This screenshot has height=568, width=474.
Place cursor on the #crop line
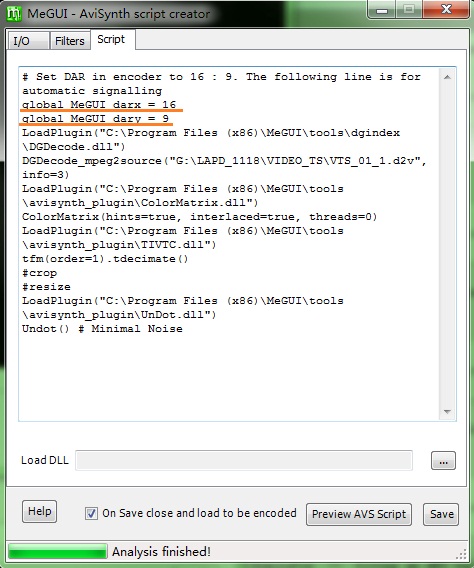tap(39, 273)
